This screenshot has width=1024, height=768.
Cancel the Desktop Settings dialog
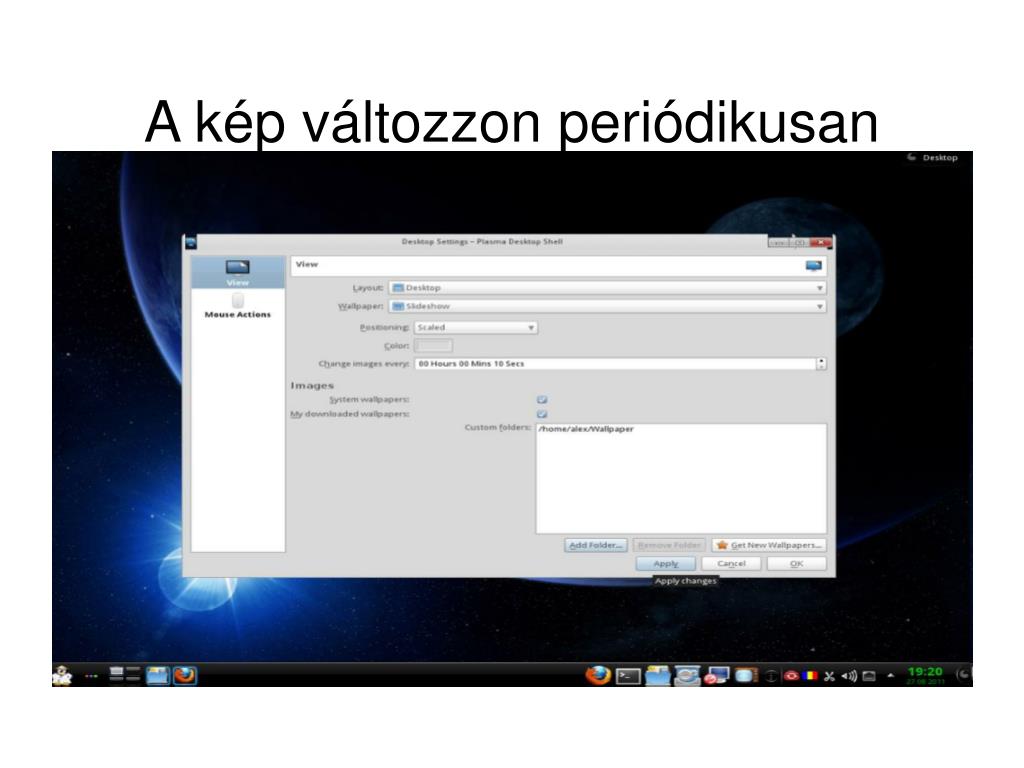click(731, 564)
